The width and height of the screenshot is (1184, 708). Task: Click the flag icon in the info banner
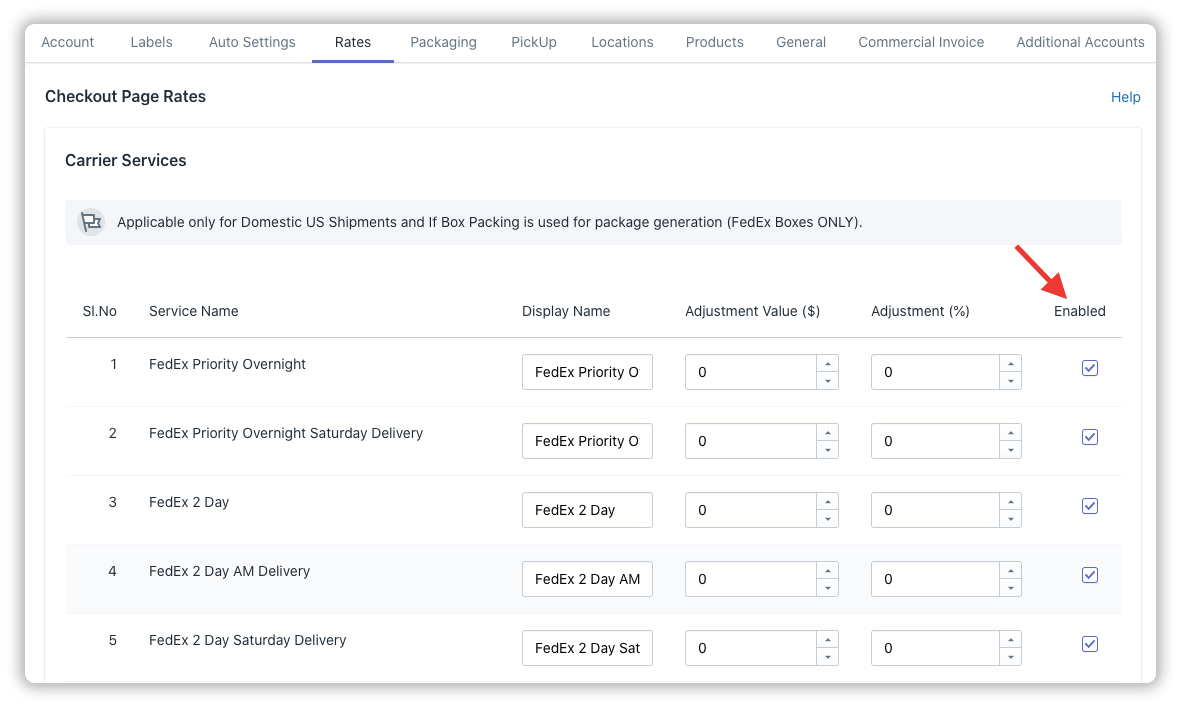[x=91, y=222]
